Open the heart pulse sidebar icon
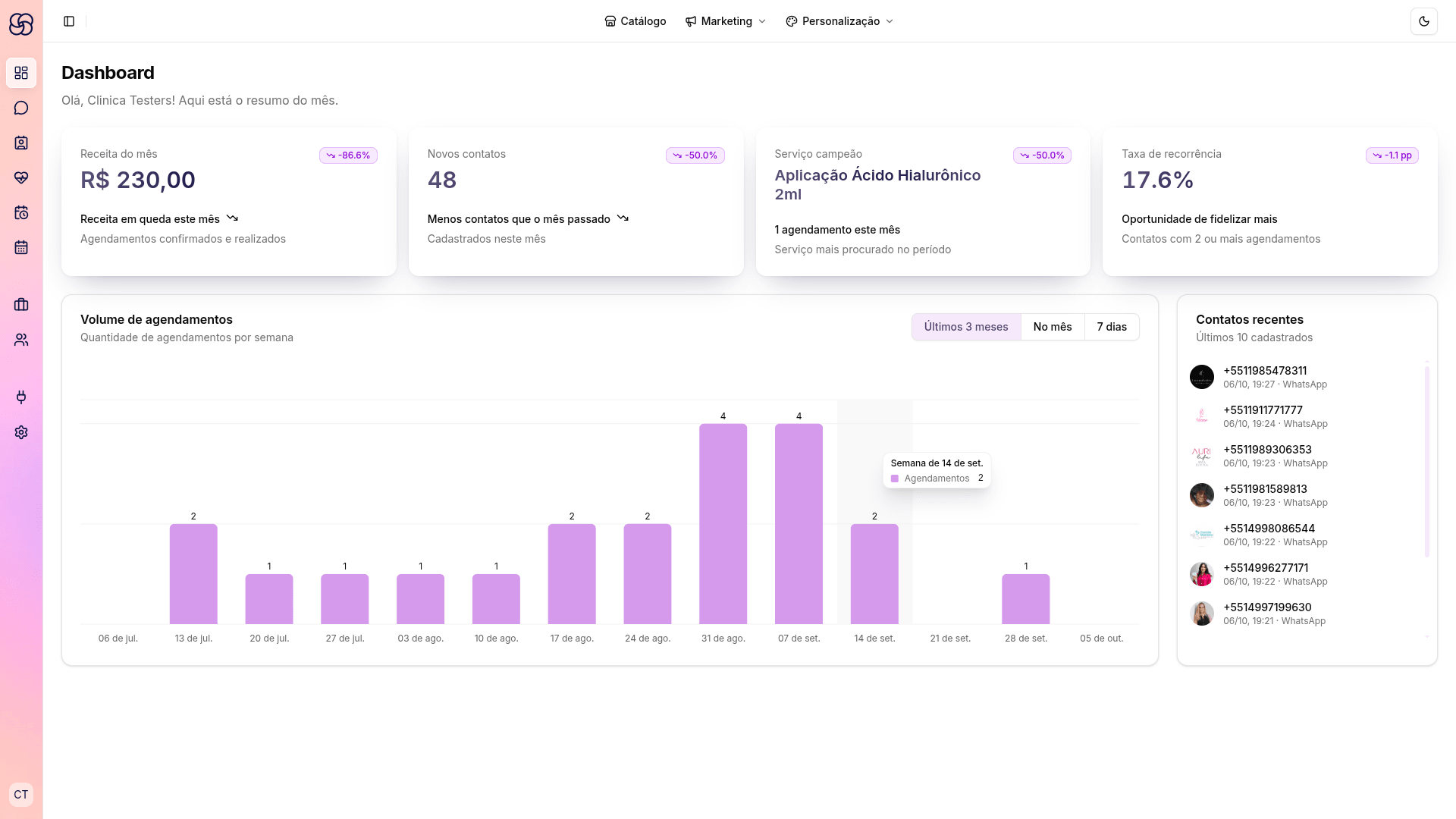This screenshot has height=819, width=1456. pos(21,177)
